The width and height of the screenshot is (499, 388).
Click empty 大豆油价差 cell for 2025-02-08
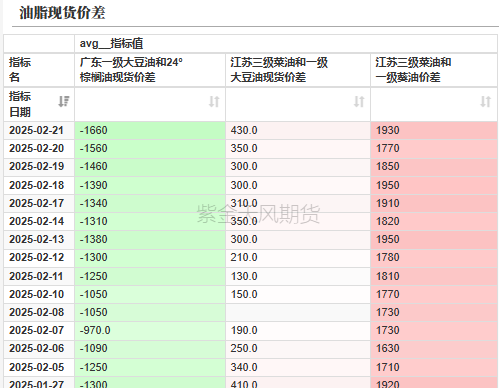coord(298,312)
